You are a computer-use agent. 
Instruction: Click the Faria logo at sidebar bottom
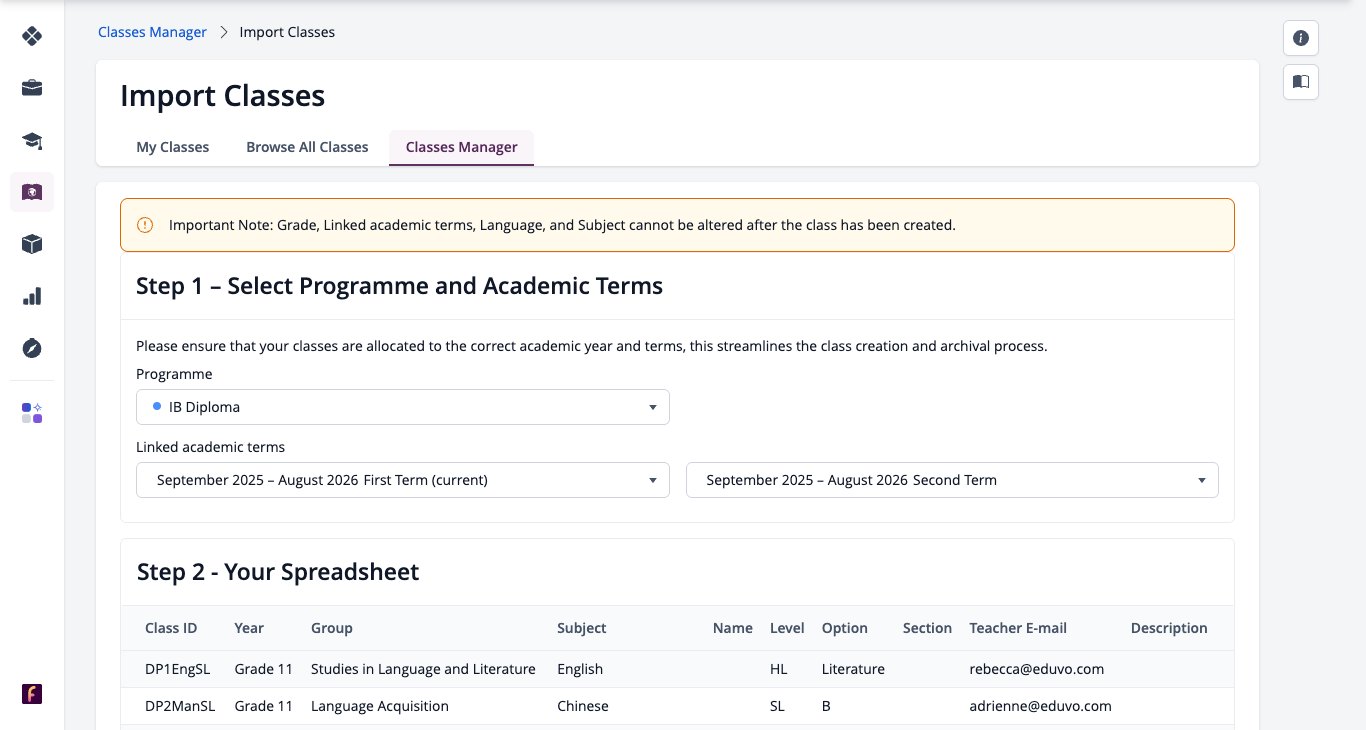[x=32, y=694]
